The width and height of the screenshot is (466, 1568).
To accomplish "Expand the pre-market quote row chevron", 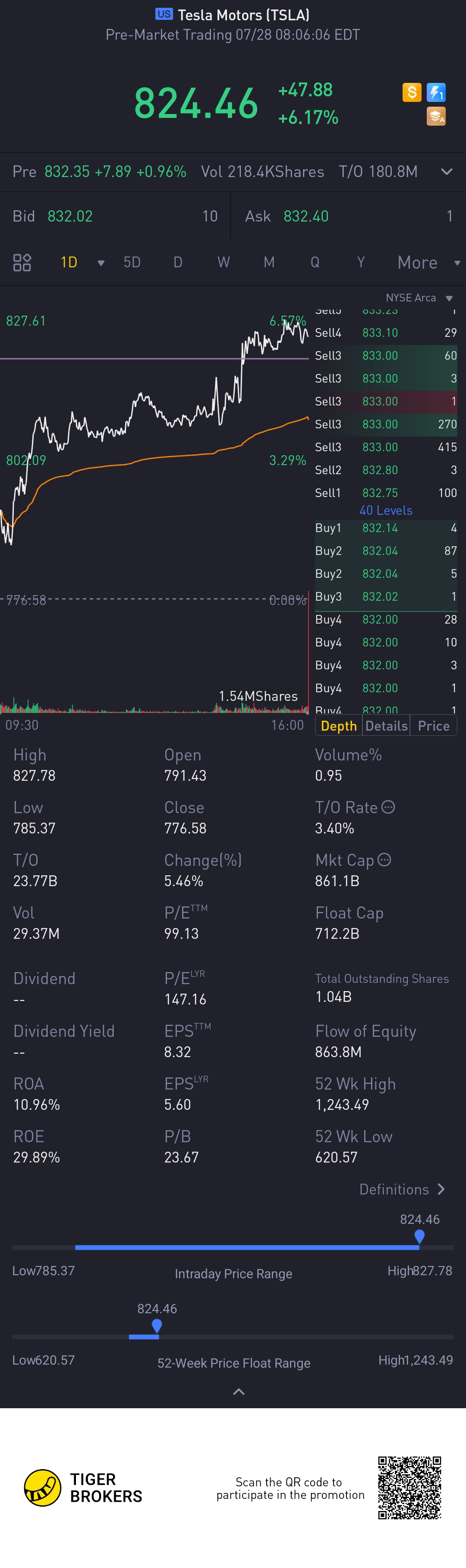I will pos(447,171).
